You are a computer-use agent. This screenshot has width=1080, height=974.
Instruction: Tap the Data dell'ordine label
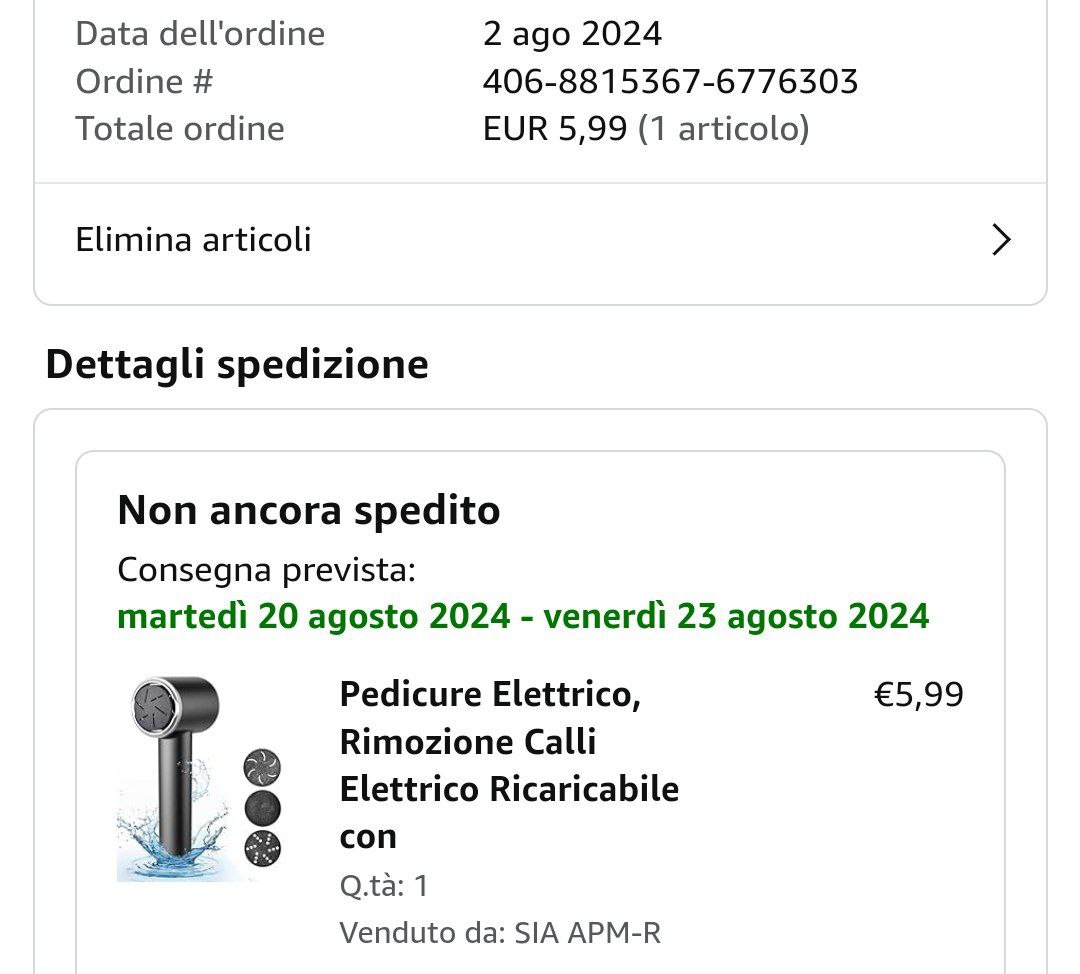click(200, 34)
